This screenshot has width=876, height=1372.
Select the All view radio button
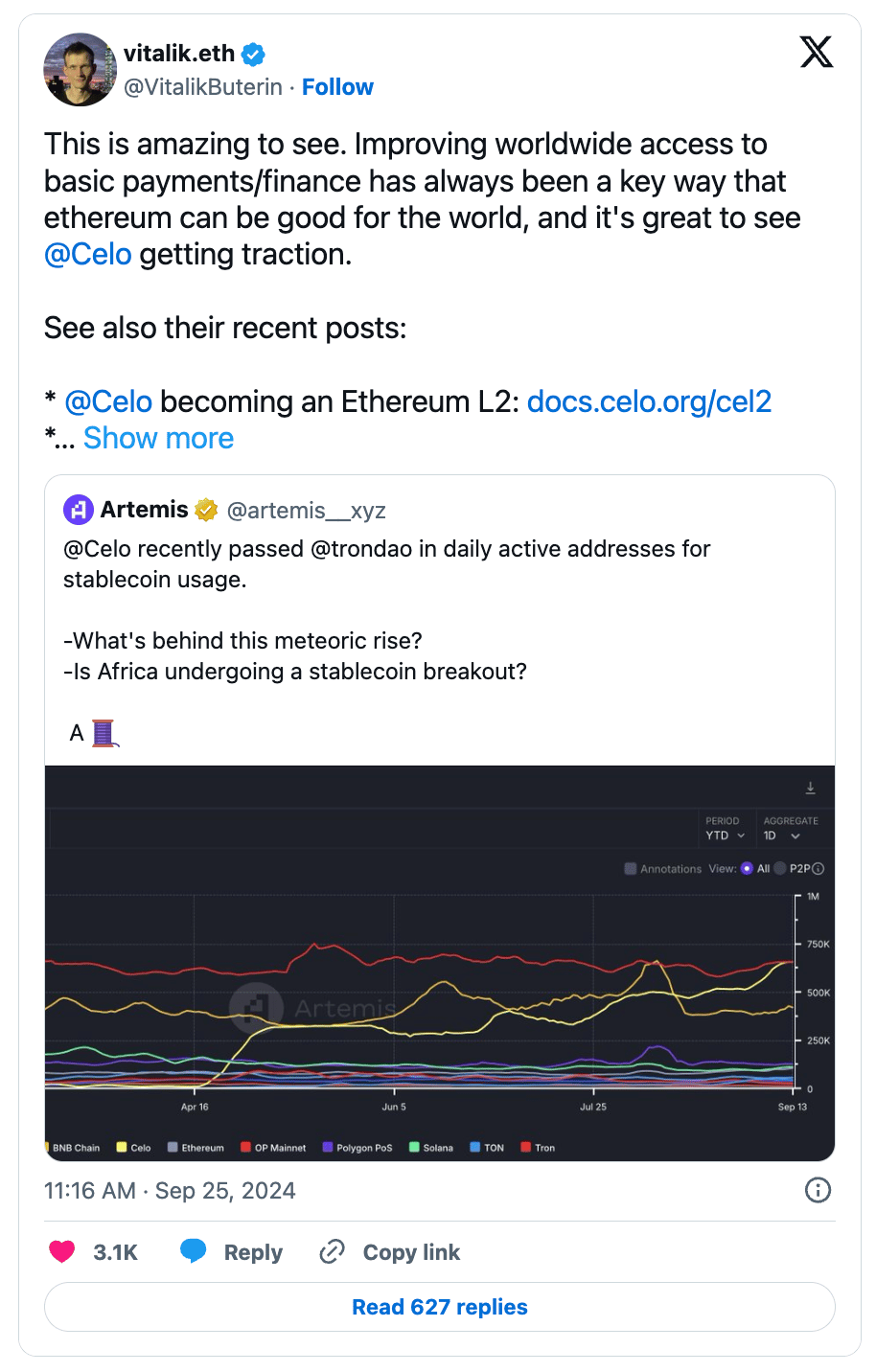click(748, 869)
